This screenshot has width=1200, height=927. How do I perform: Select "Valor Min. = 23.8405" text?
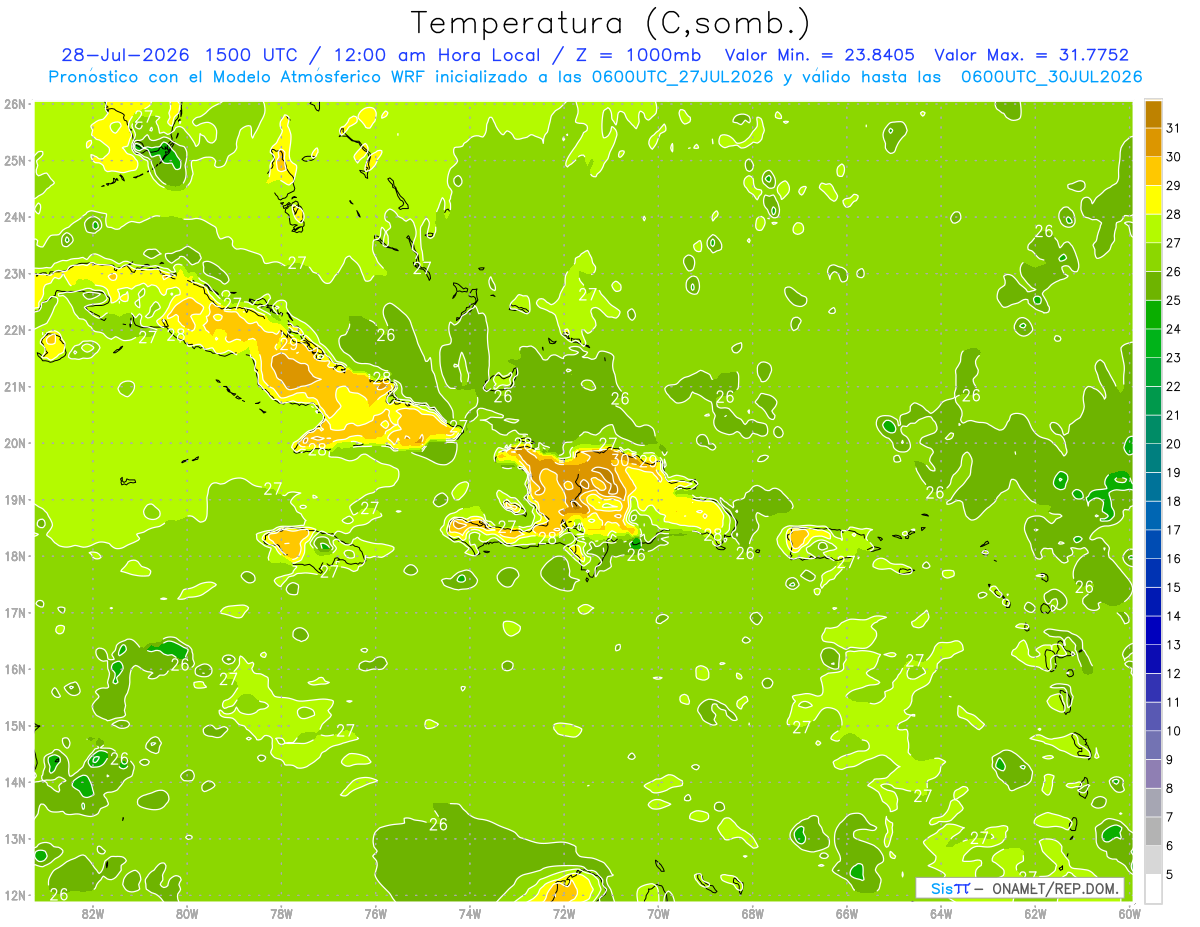pyautogui.click(x=820, y=55)
